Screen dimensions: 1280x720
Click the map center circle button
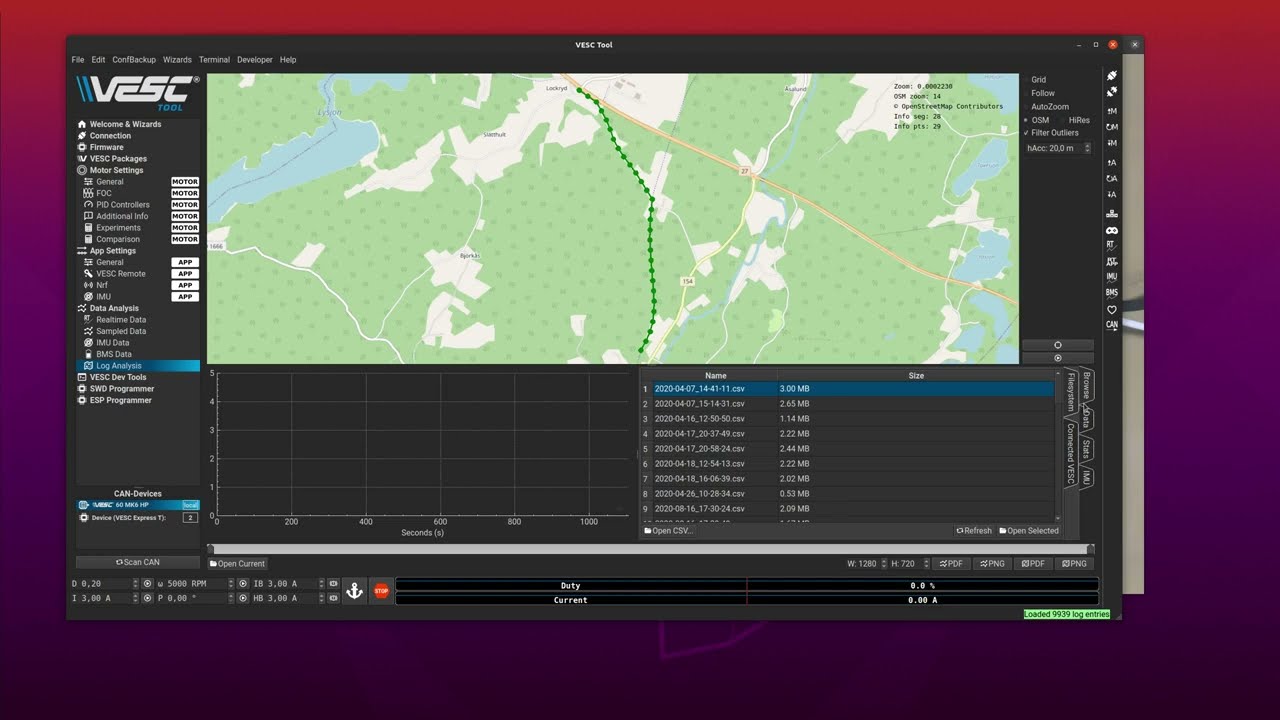(x=1057, y=345)
